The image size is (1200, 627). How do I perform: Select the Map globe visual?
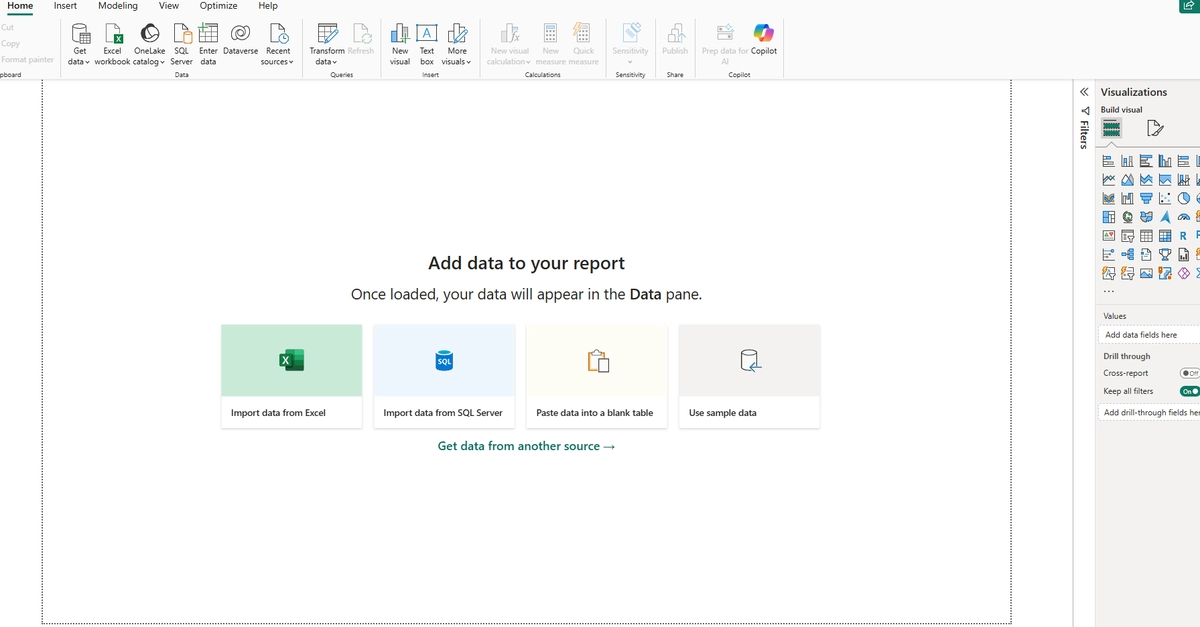(x=1127, y=217)
